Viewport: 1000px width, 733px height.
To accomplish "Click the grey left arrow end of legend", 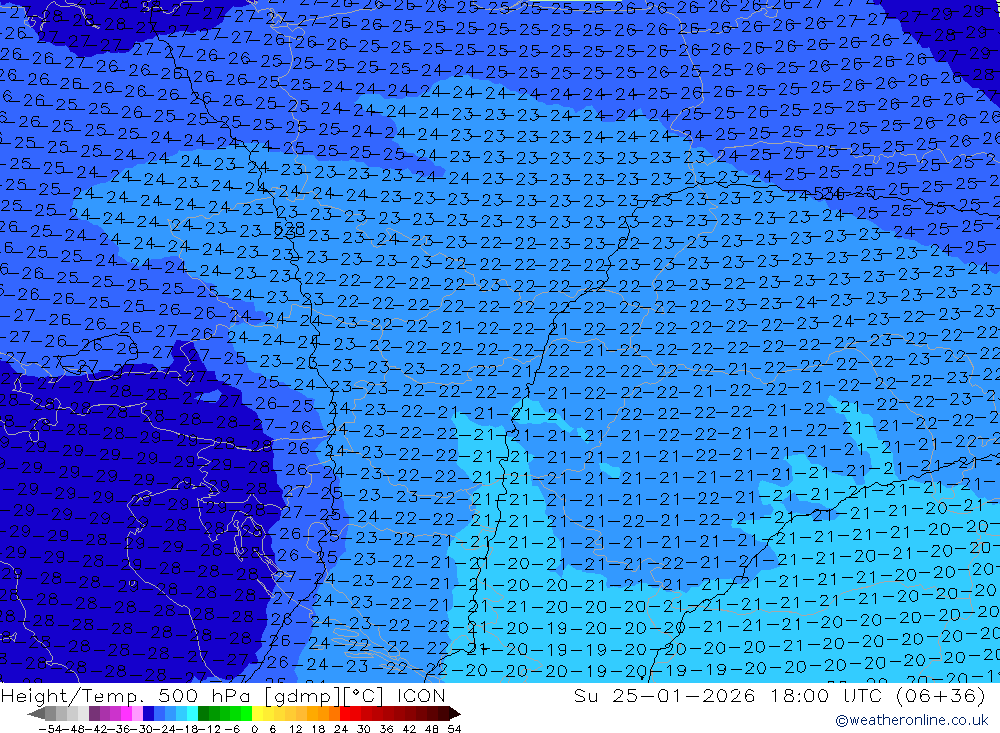I will click(36, 714).
